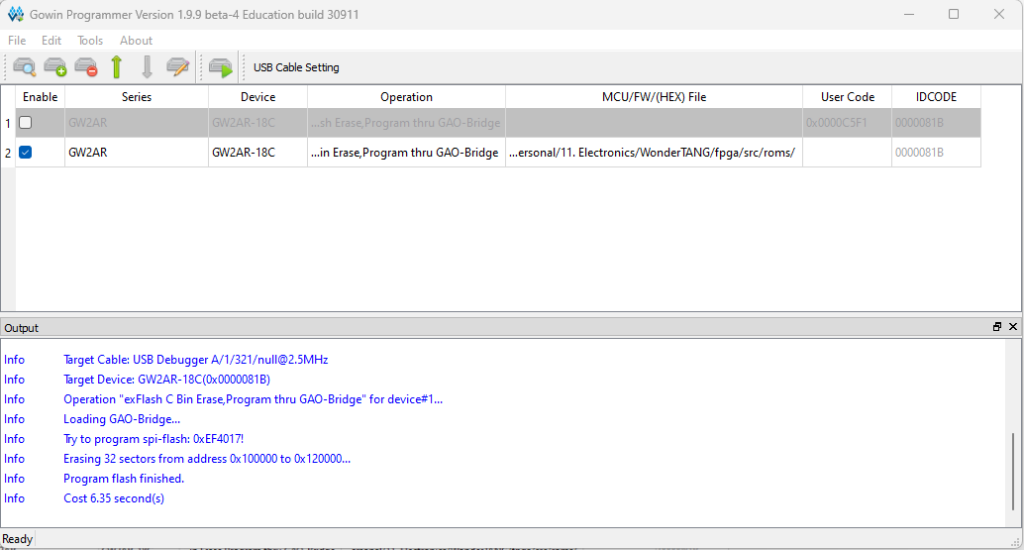
Task: Open the File menu
Action: point(17,41)
